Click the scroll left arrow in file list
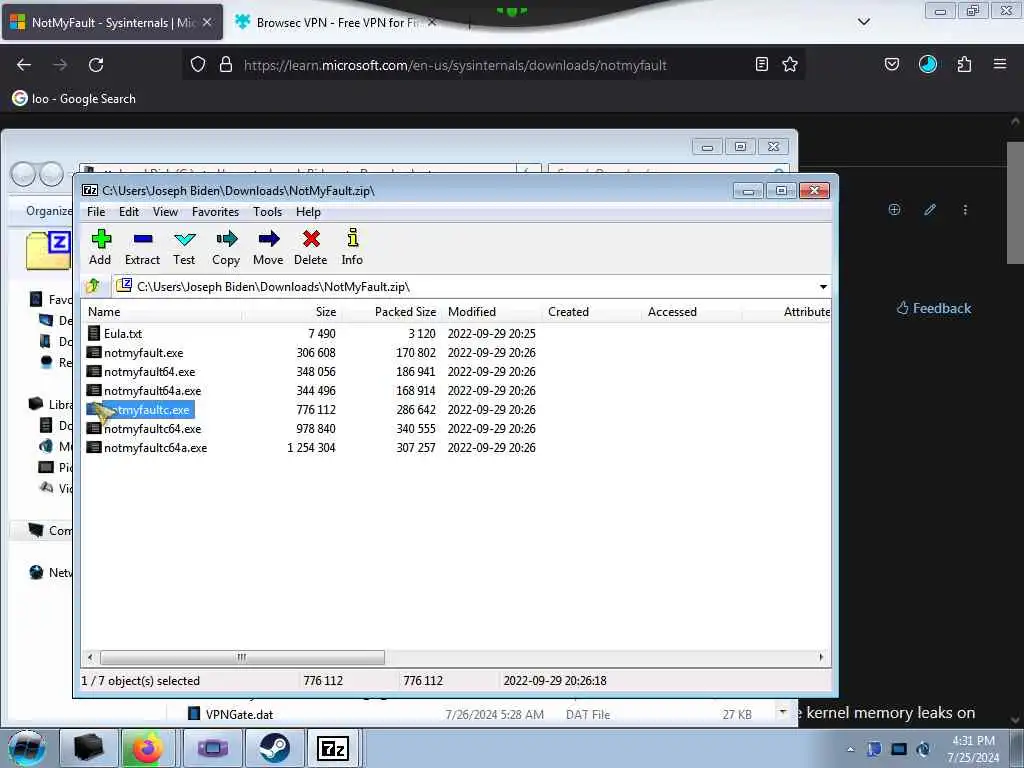Viewport: 1024px width, 768px height. pos(90,657)
